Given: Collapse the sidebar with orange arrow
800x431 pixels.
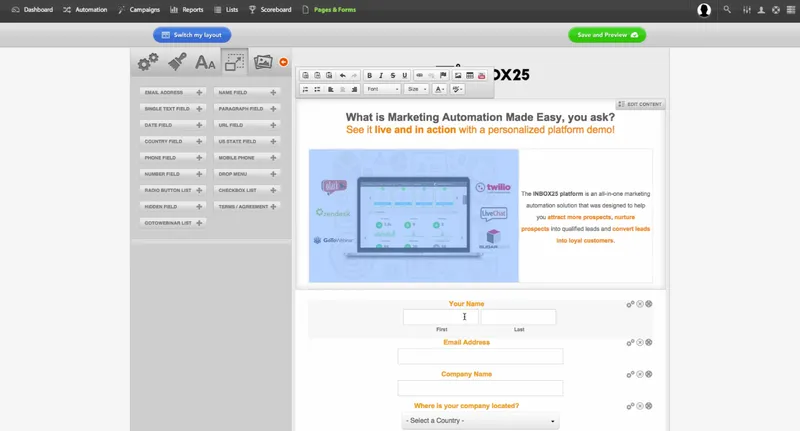Looking at the screenshot, I should tap(284, 62).
